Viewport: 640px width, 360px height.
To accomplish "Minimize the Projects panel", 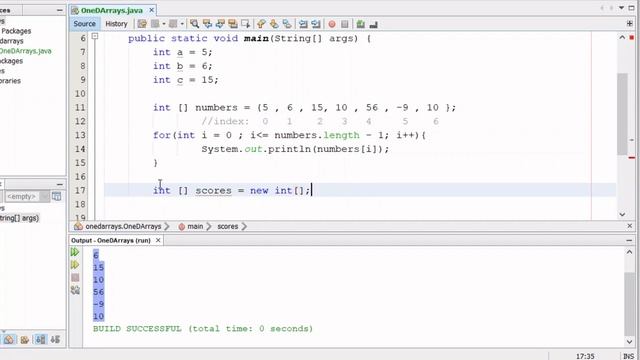I will click(x=60, y=10).
